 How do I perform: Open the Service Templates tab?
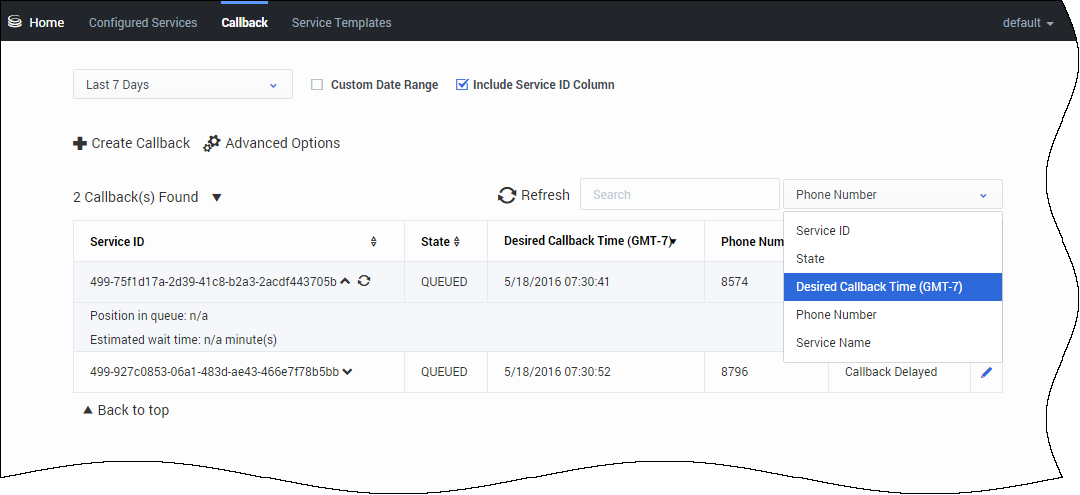(x=341, y=22)
